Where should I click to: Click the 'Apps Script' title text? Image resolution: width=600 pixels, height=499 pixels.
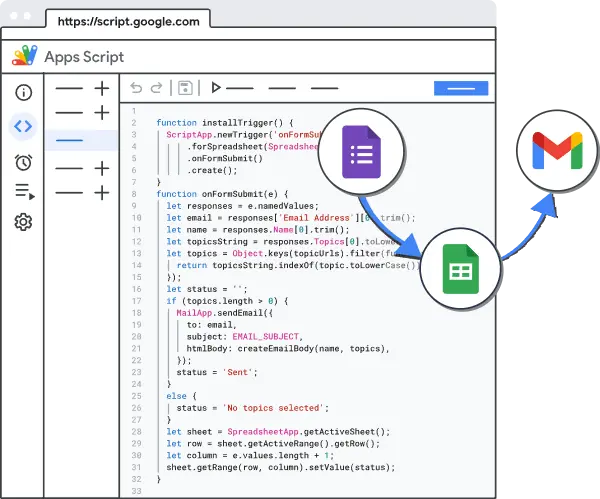tap(84, 57)
